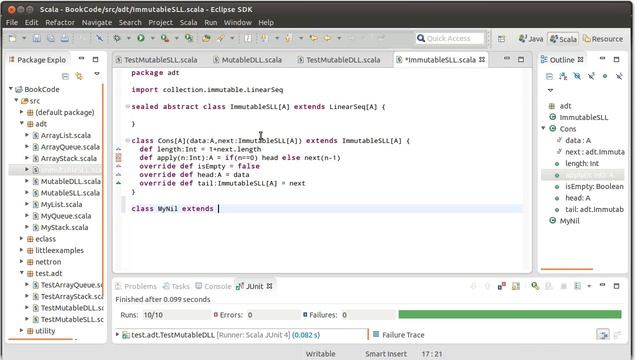Collapse the adt package node
Screen dimensions: 640x360
point(22,123)
